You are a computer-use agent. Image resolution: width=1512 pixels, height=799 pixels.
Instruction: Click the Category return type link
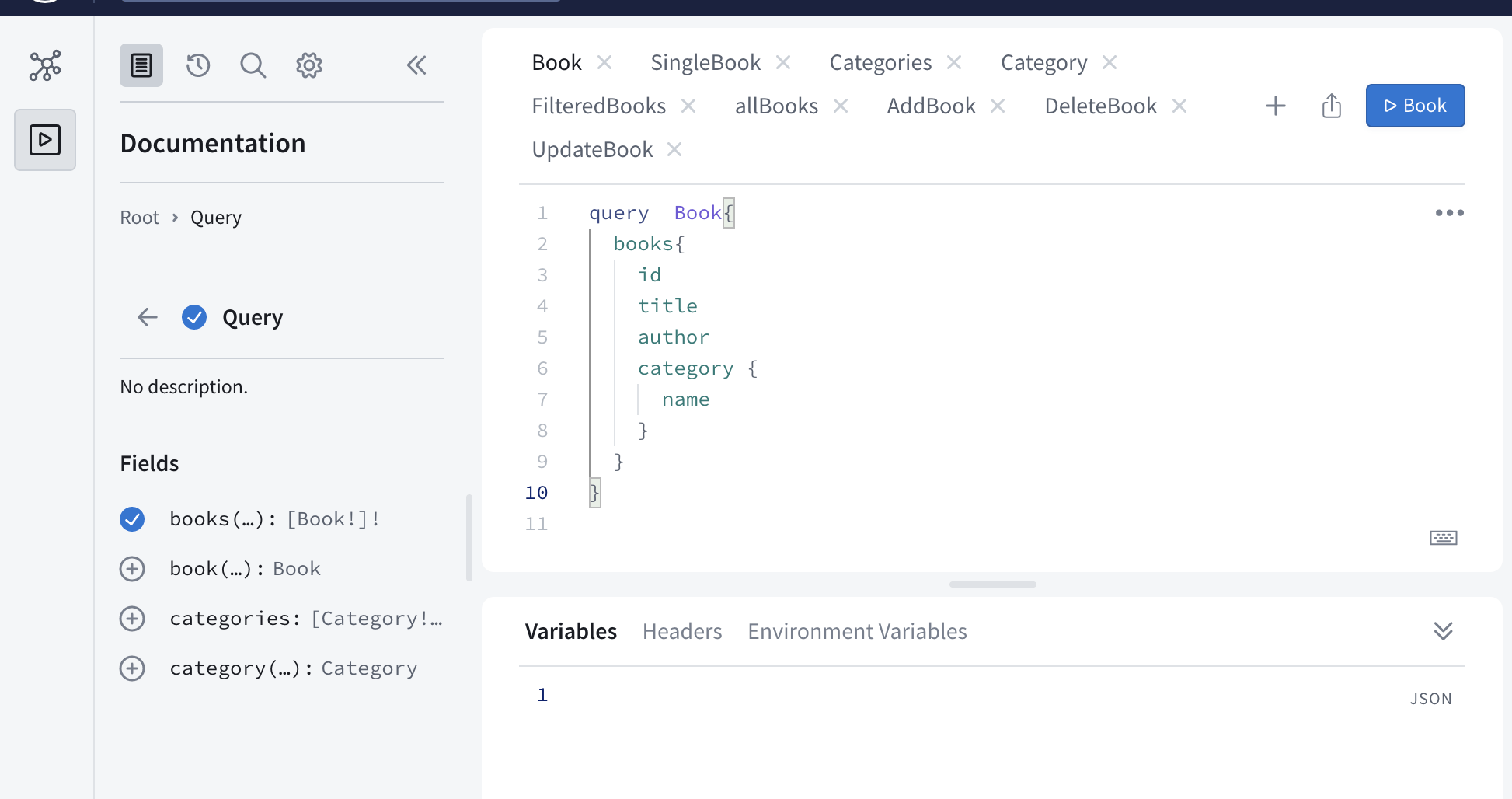click(369, 668)
